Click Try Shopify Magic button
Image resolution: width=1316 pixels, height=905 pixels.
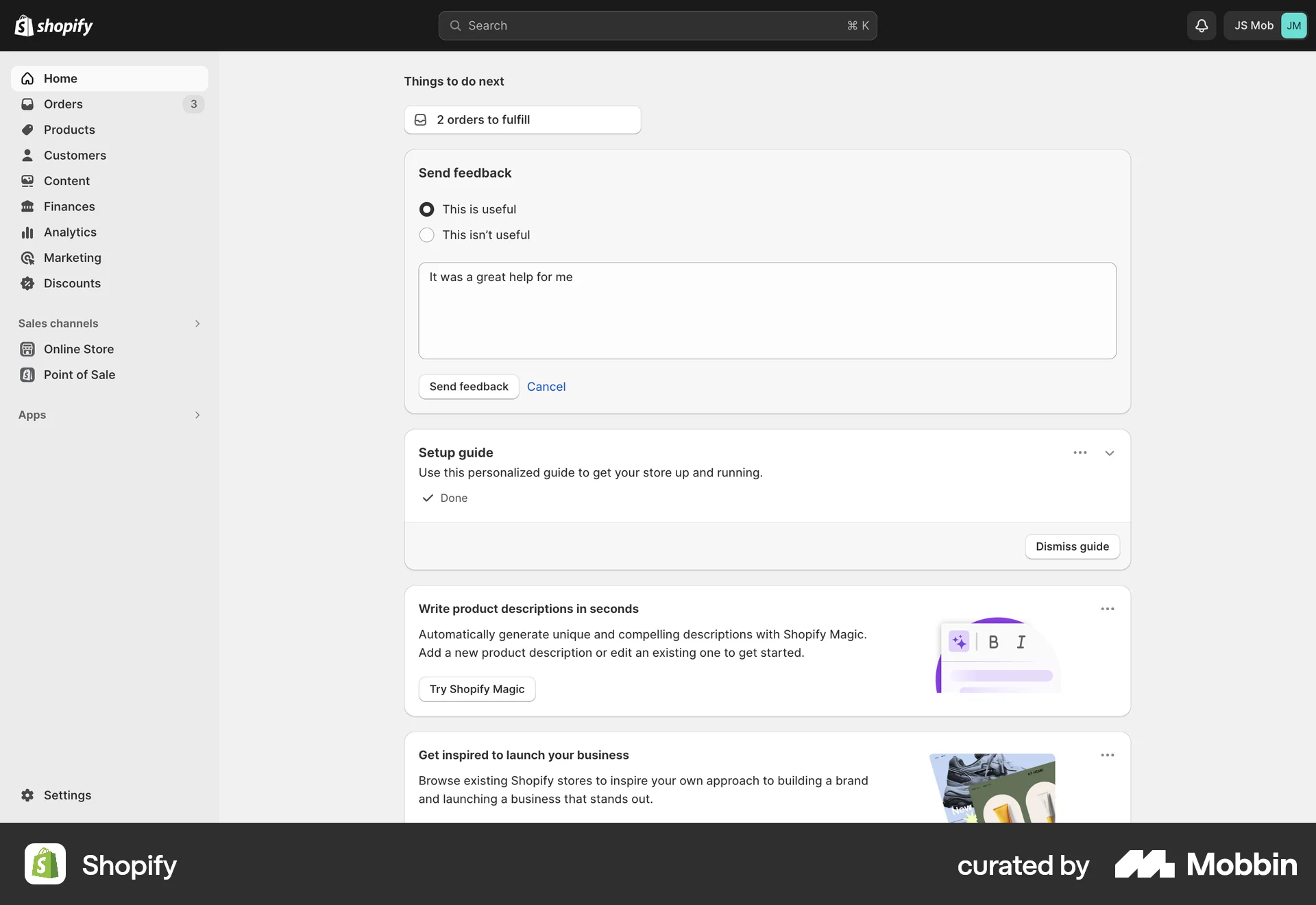[x=476, y=689]
